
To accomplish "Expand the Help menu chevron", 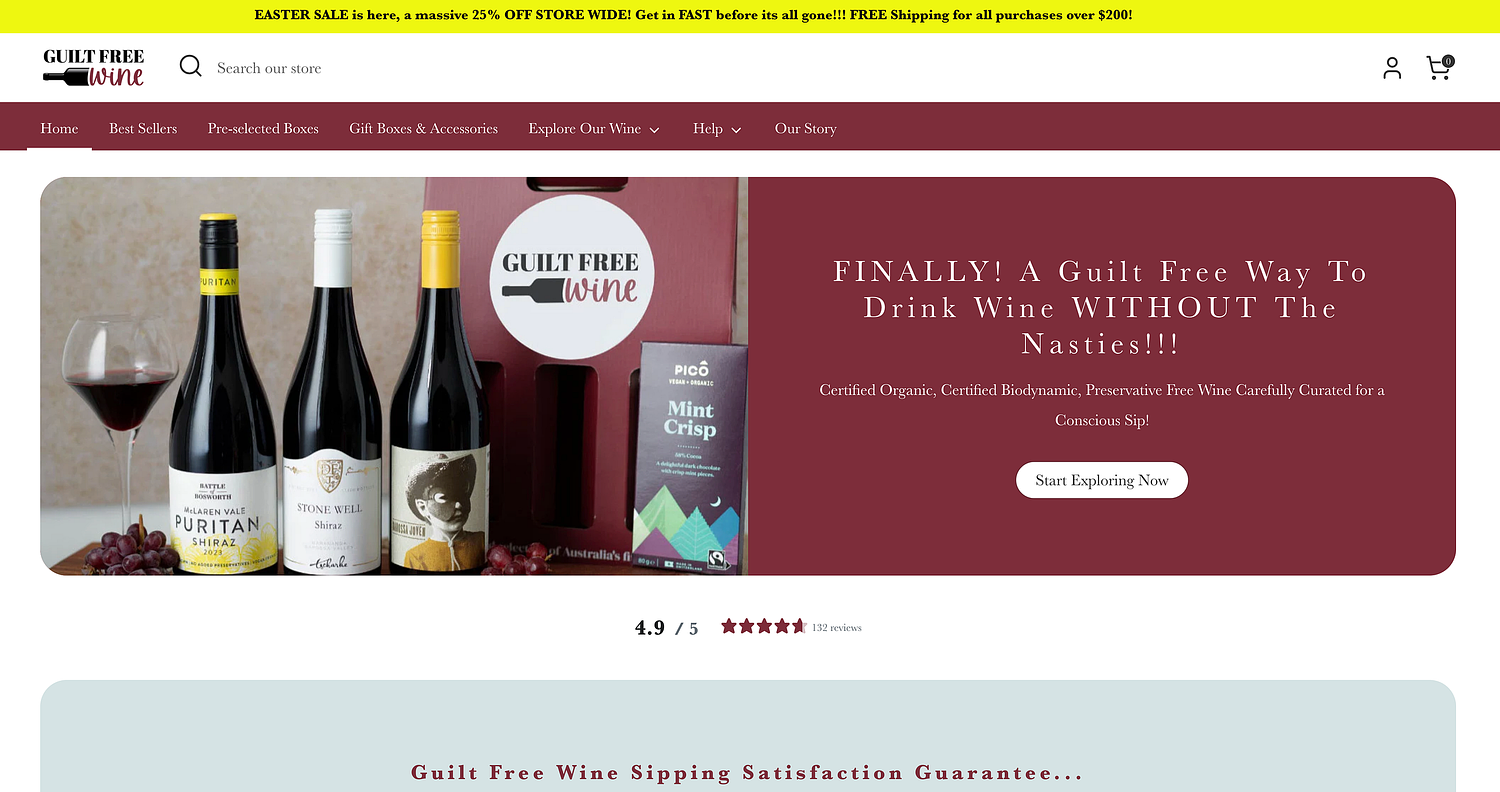I will point(737,130).
